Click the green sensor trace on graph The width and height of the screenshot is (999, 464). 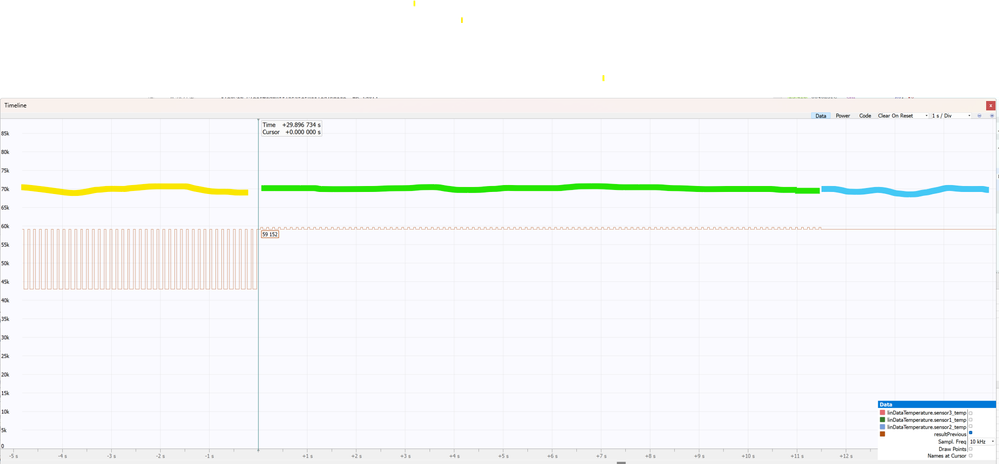[540, 188]
